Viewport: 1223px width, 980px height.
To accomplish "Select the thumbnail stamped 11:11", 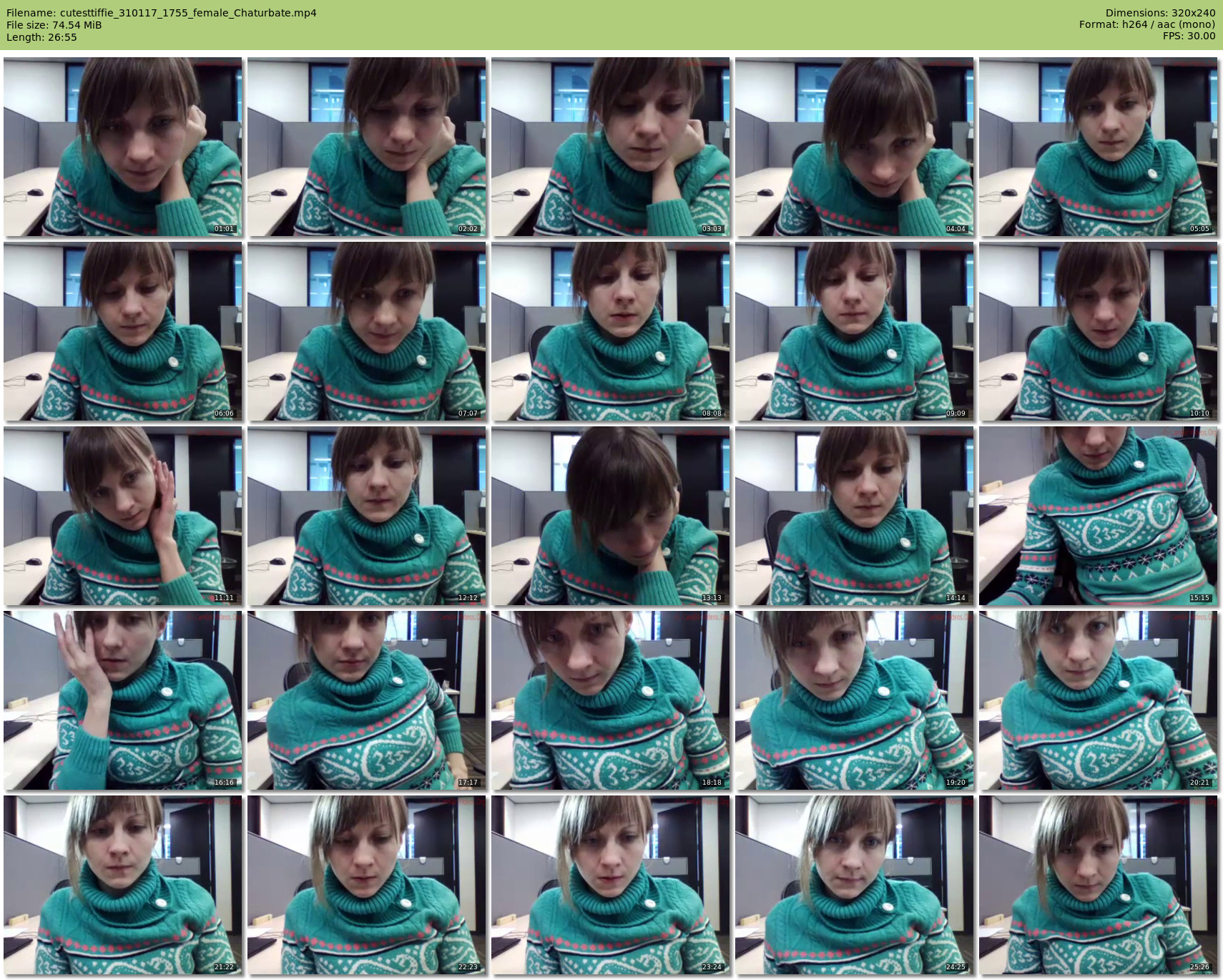I will 123,516.
